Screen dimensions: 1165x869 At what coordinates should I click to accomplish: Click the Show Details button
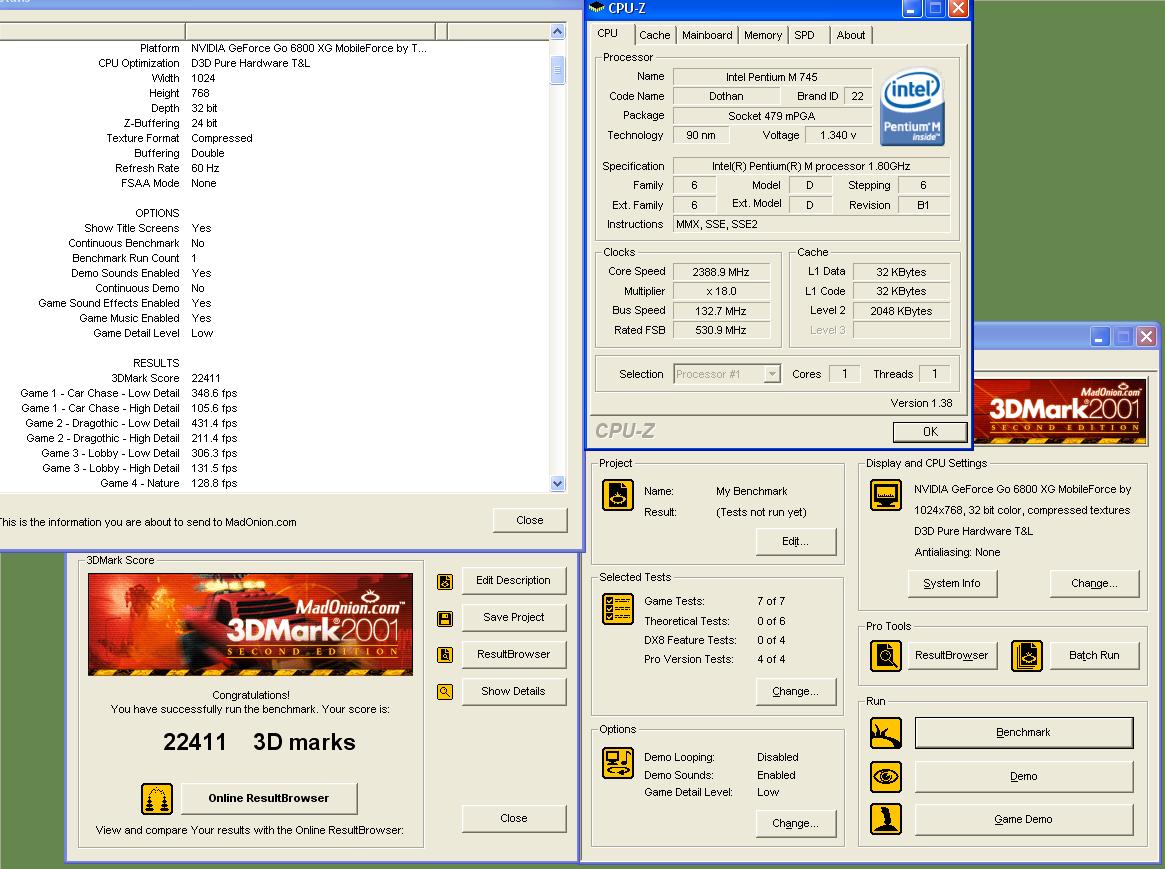click(513, 691)
